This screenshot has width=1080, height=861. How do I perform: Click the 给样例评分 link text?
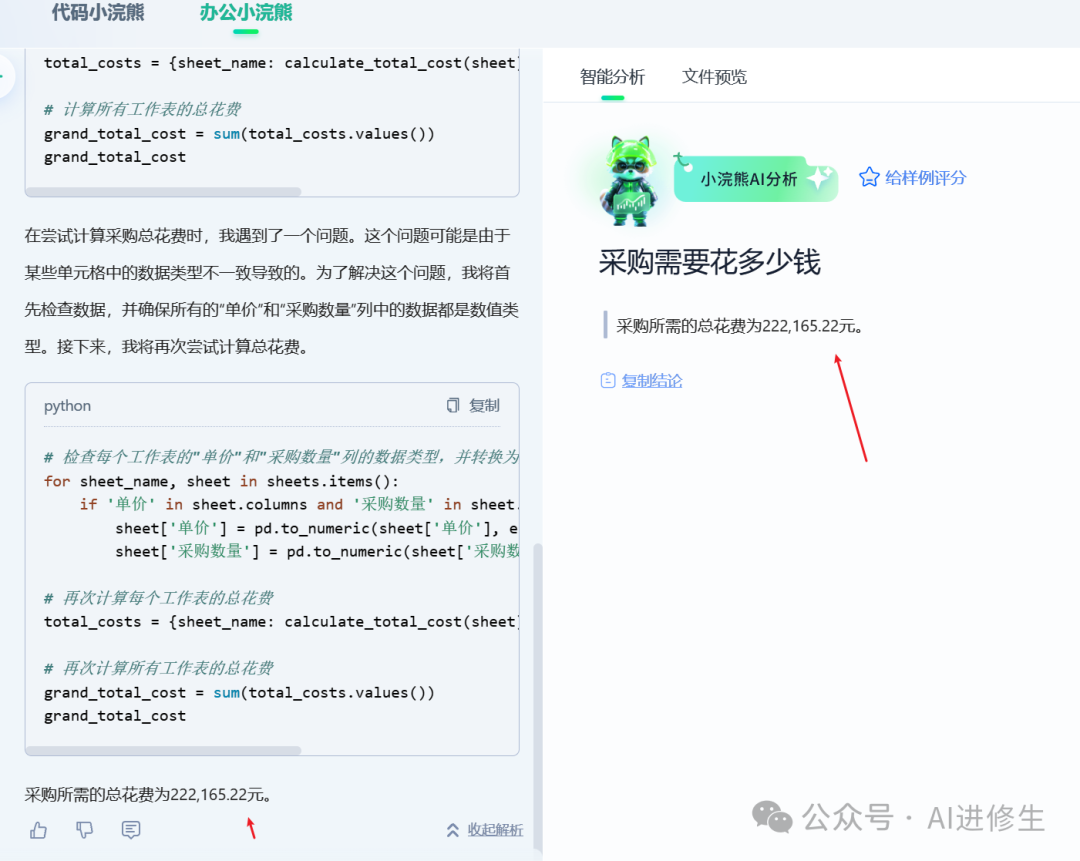926,178
